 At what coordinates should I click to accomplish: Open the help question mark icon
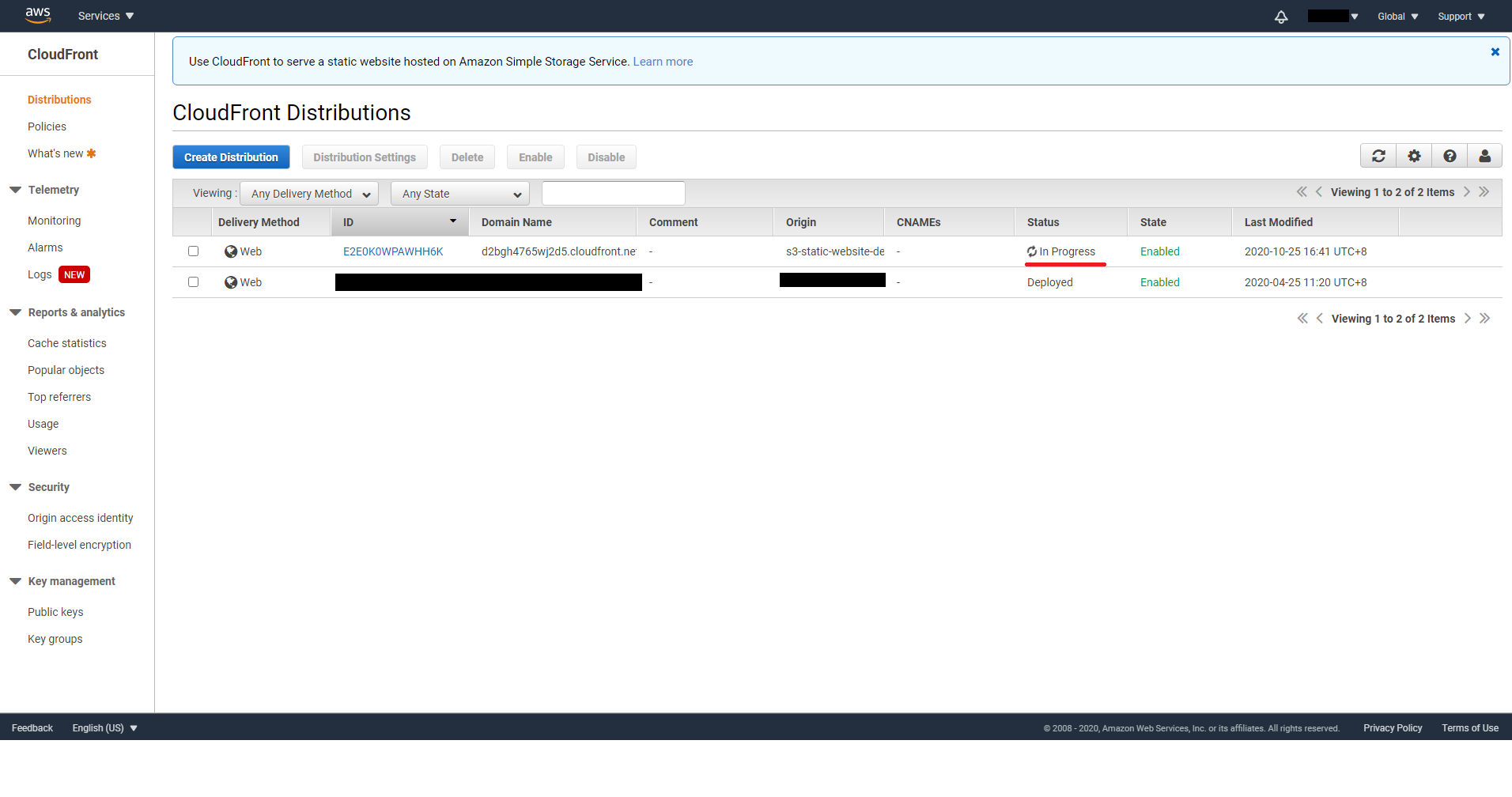pyautogui.click(x=1450, y=156)
